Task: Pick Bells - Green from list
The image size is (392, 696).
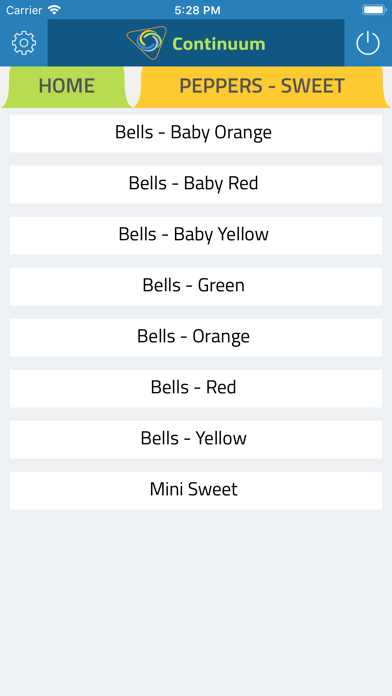Action: [x=196, y=286]
